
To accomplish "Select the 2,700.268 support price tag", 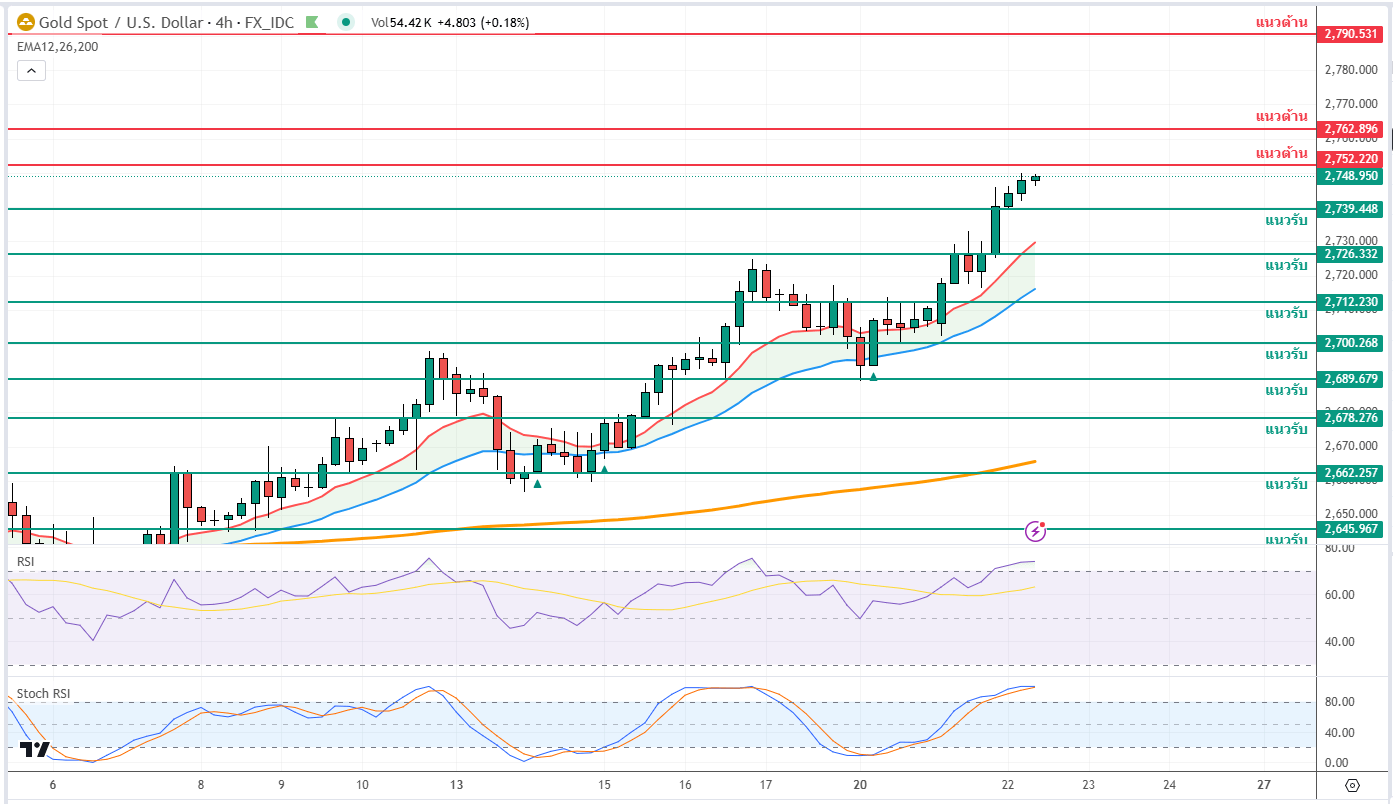I will (1350, 343).
